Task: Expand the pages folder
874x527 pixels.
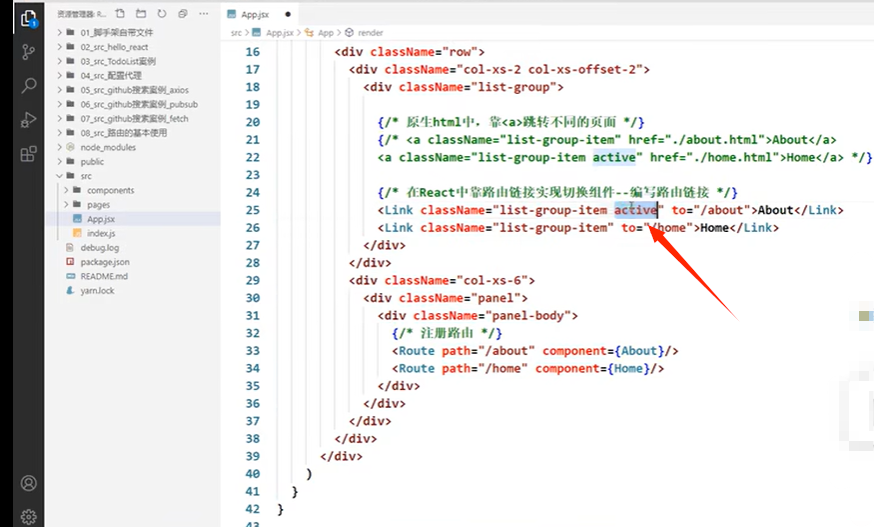Action: [98, 205]
